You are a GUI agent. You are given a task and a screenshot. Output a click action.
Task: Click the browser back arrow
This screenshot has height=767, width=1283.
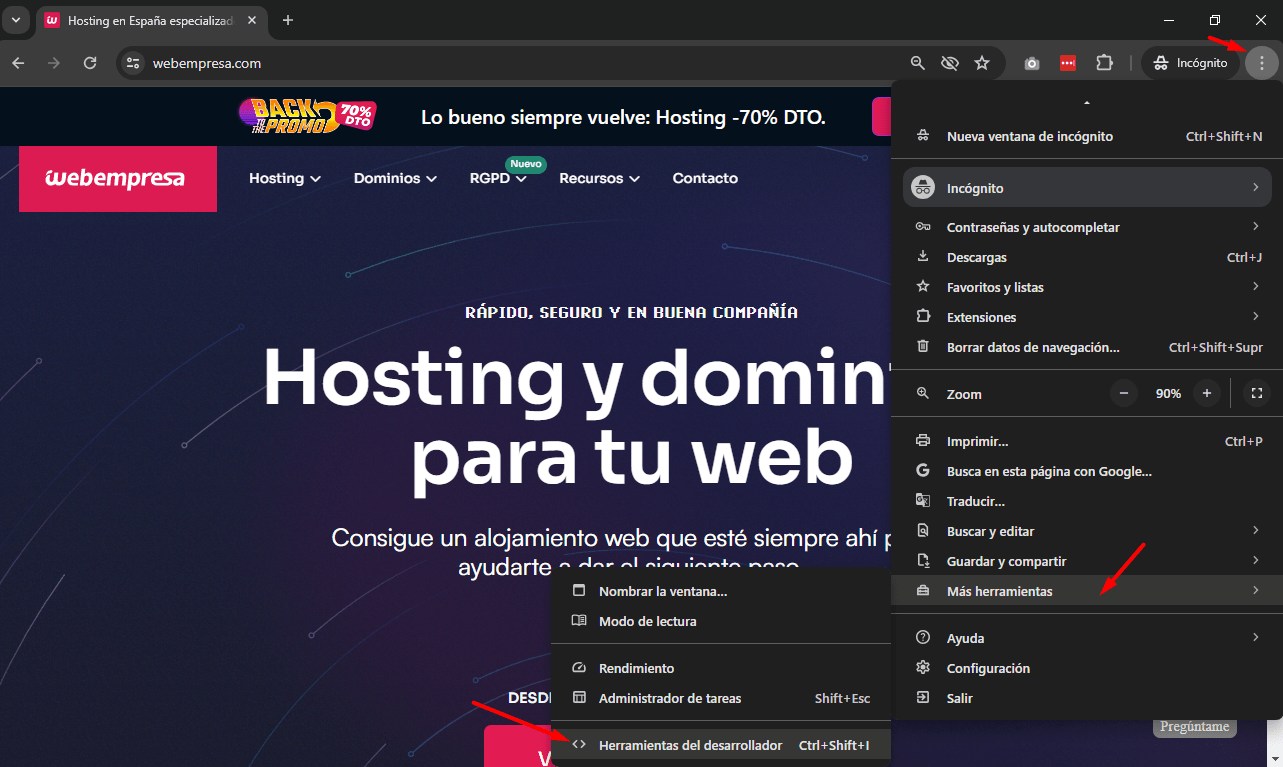coord(18,63)
